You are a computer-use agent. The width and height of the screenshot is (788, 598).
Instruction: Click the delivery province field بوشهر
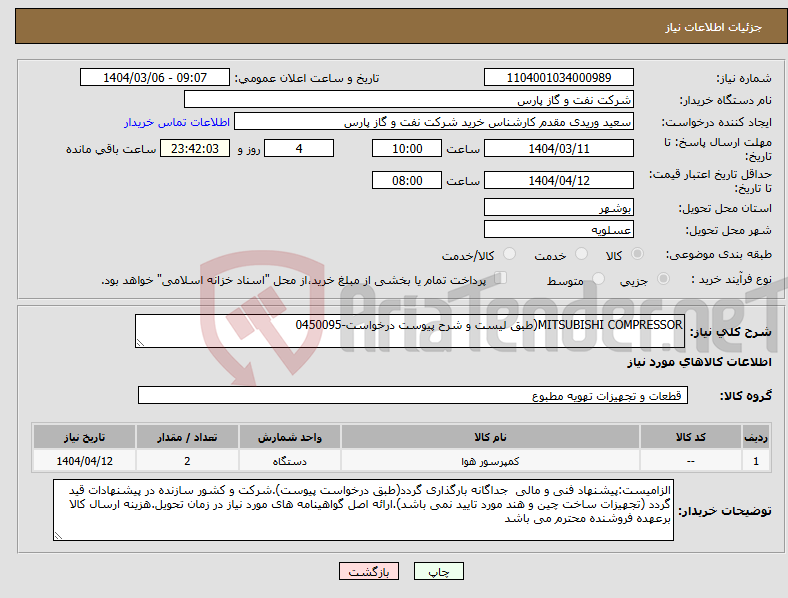[x=558, y=208]
